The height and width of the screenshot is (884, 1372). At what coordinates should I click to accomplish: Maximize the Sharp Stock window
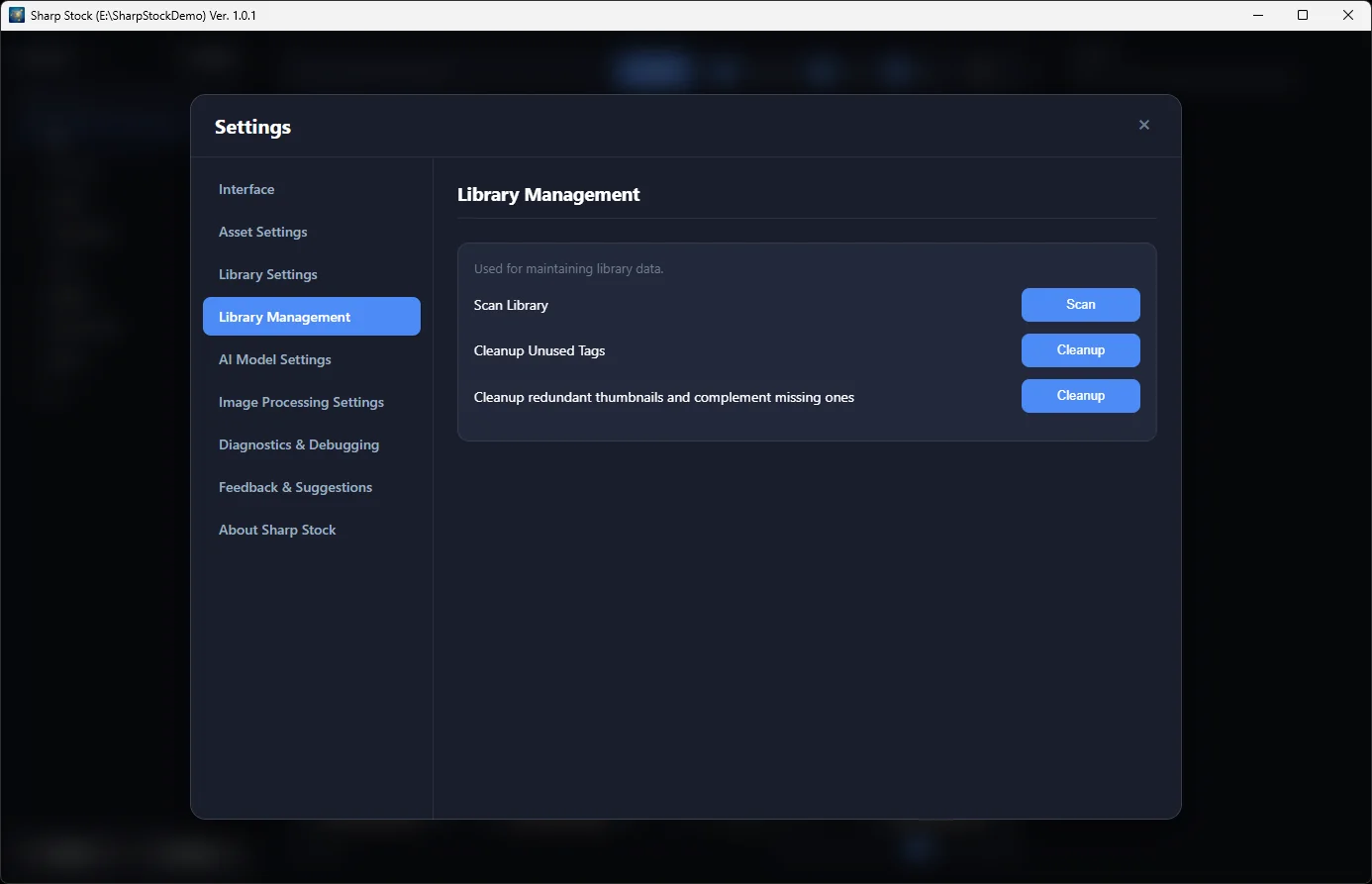coord(1303,15)
